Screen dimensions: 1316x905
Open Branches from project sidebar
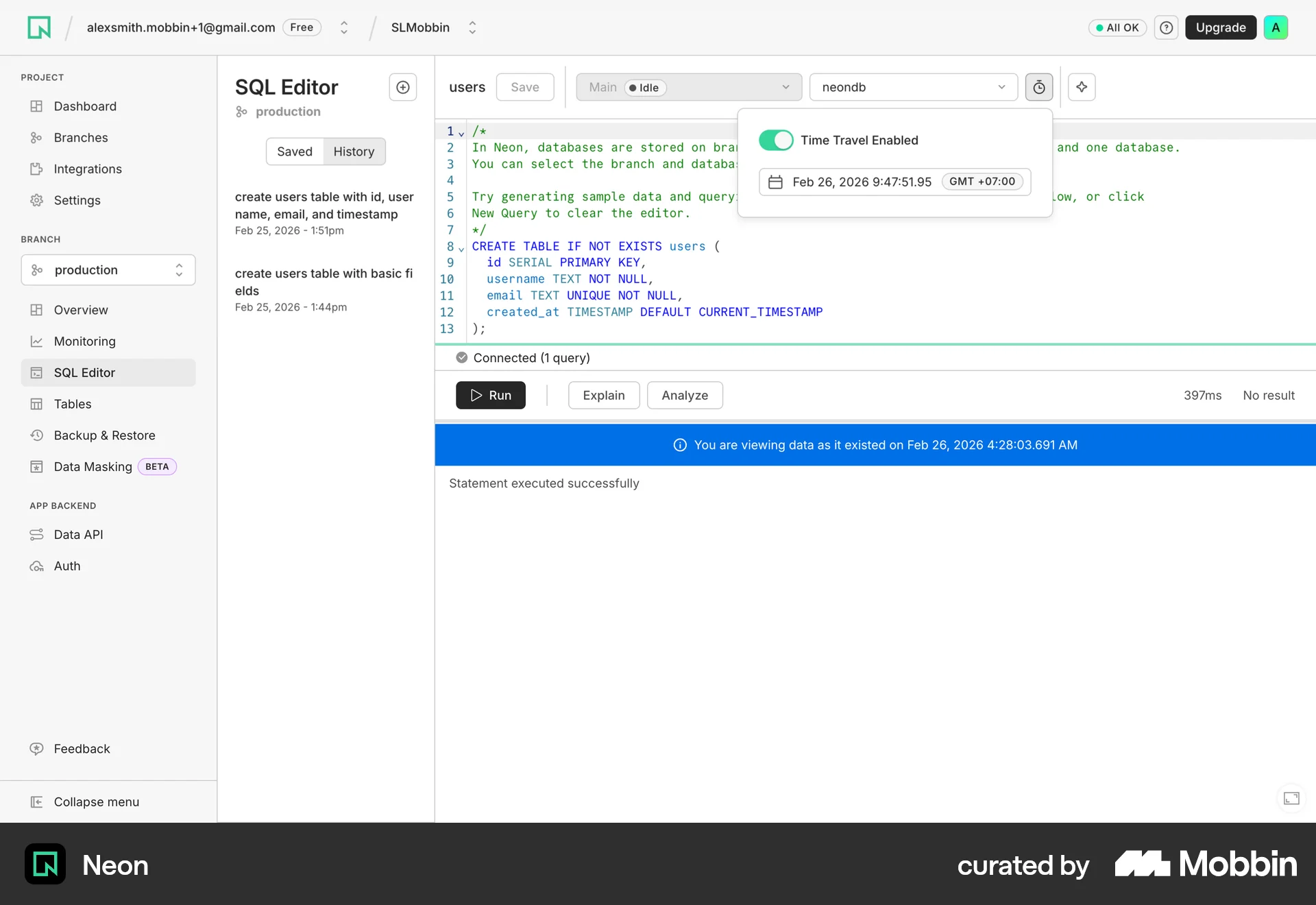click(81, 138)
